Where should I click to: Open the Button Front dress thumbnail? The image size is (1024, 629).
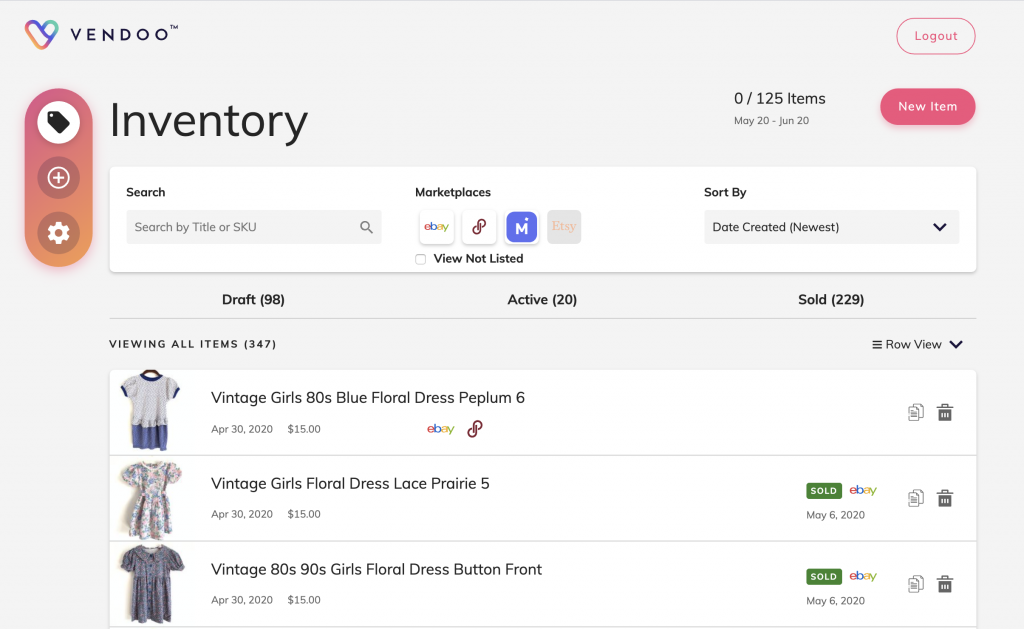click(x=150, y=584)
